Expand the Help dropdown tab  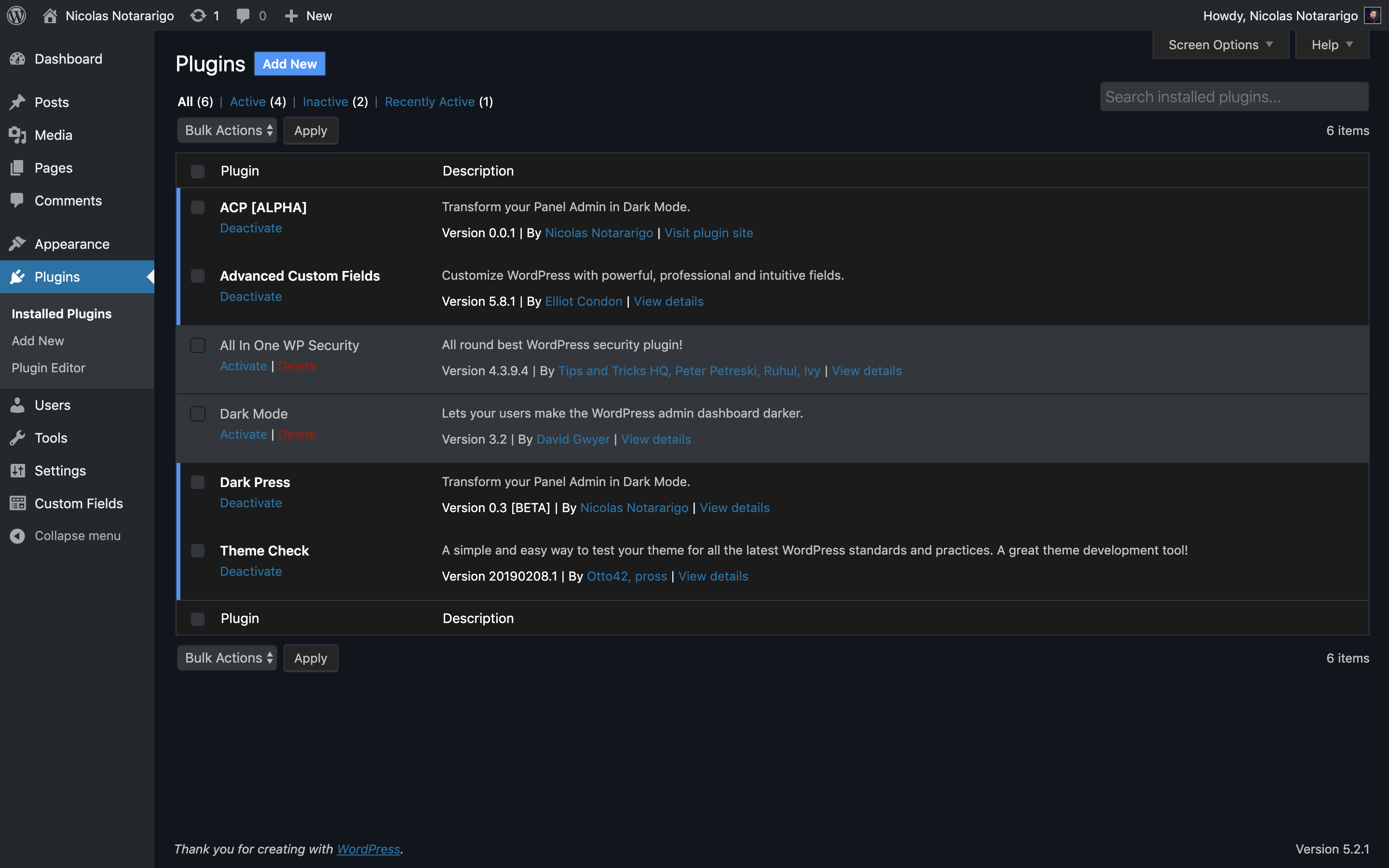(1332, 45)
